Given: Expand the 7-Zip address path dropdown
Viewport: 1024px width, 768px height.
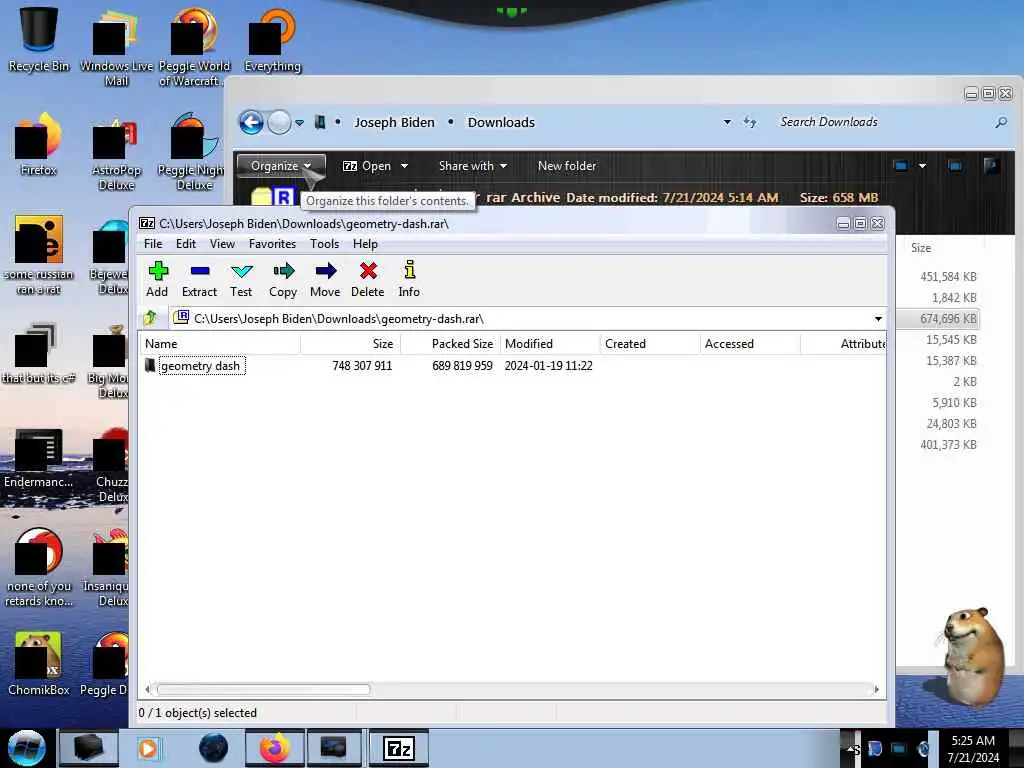Looking at the screenshot, I should [x=878, y=319].
